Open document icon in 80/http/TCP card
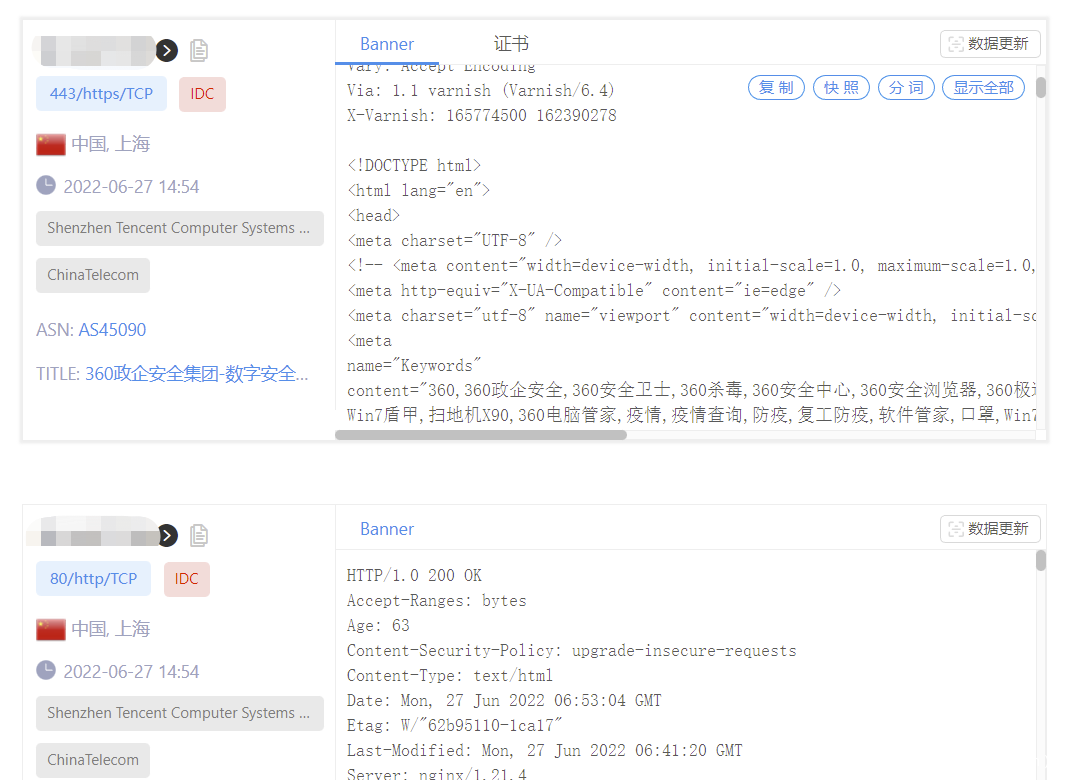Screen dimensions: 1065x780 coord(199,535)
